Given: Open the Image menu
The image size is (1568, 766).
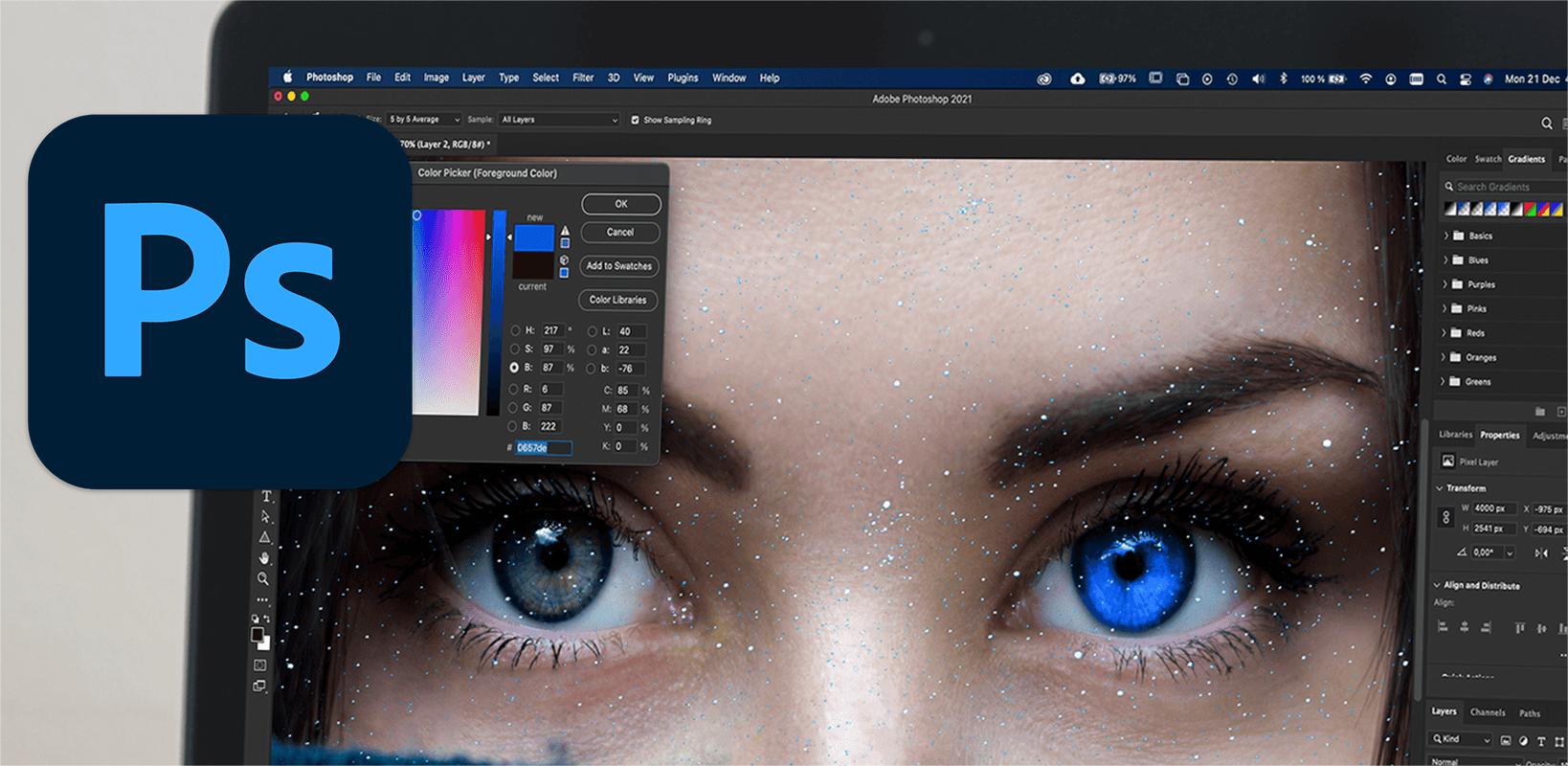Looking at the screenshot, I should tap(437, 78).
